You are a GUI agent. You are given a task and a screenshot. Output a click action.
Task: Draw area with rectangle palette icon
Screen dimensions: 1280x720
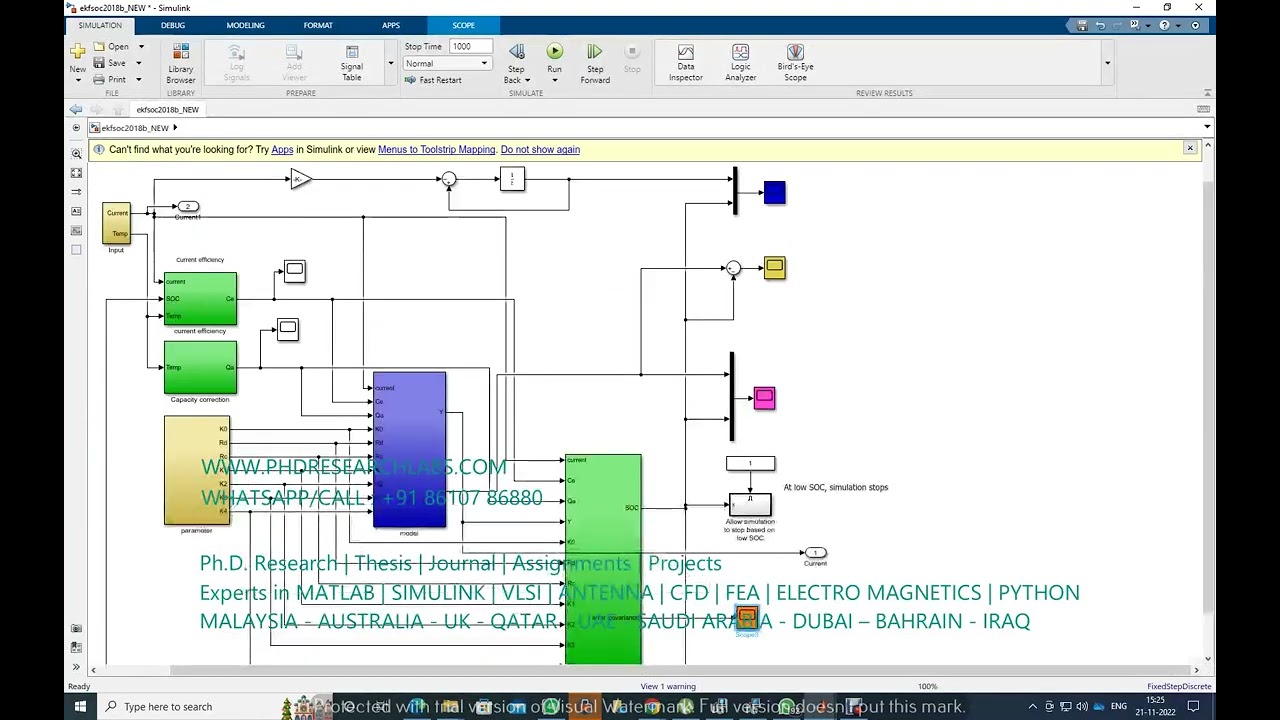[76, 249]
